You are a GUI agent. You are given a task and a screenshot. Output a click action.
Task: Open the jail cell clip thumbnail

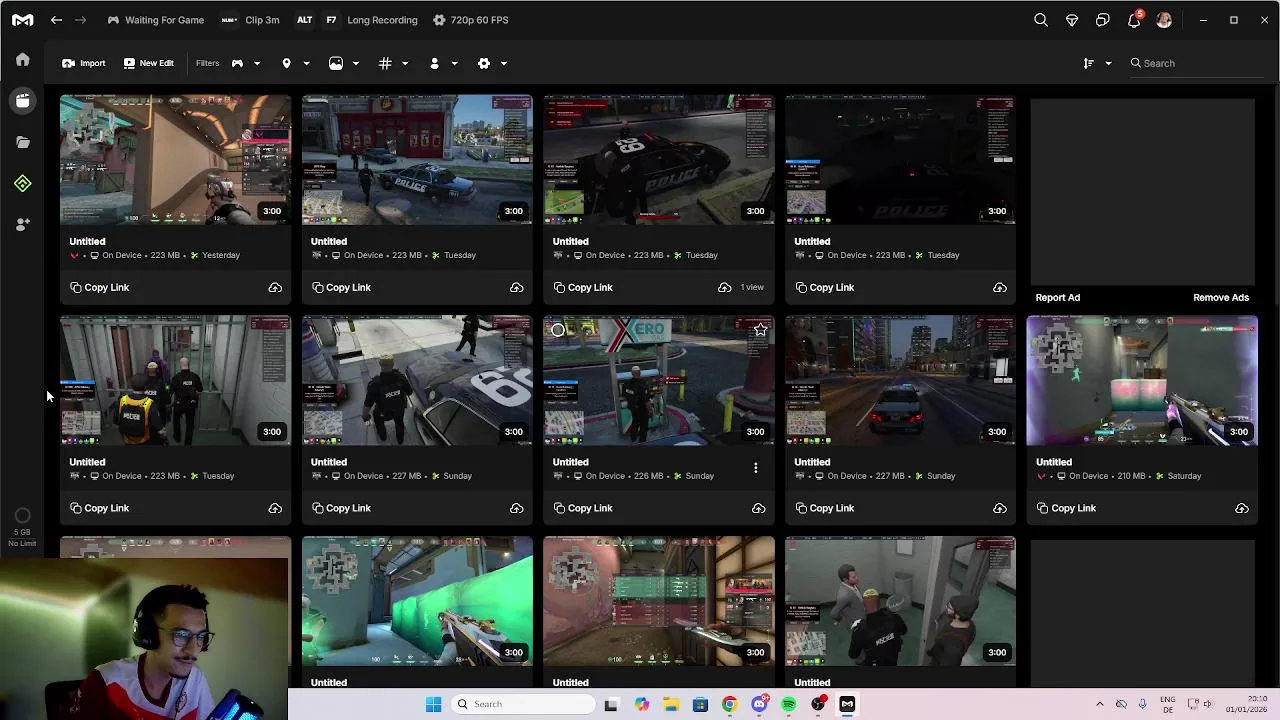[175, 381]
